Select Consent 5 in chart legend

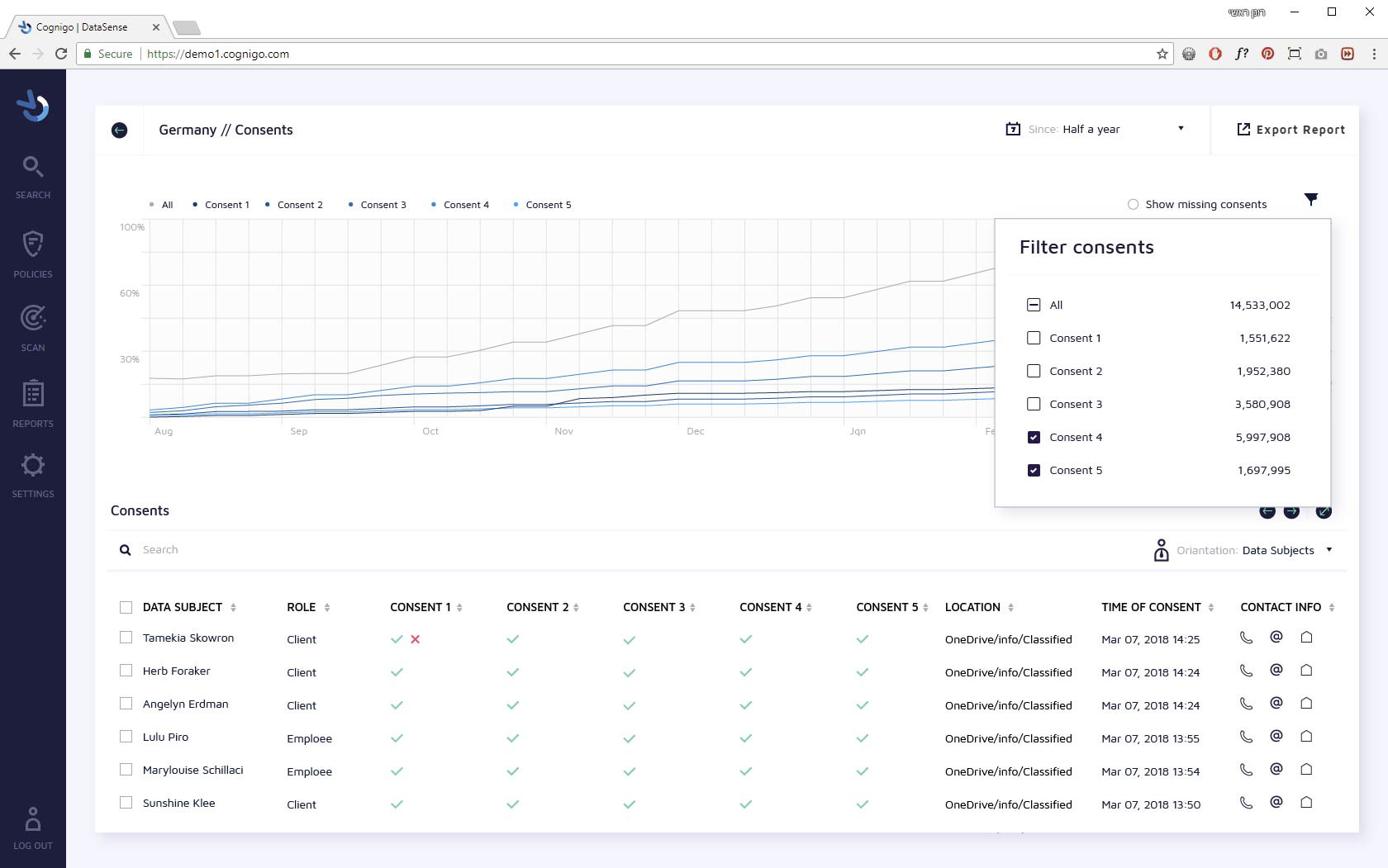(x=543, y=205)
